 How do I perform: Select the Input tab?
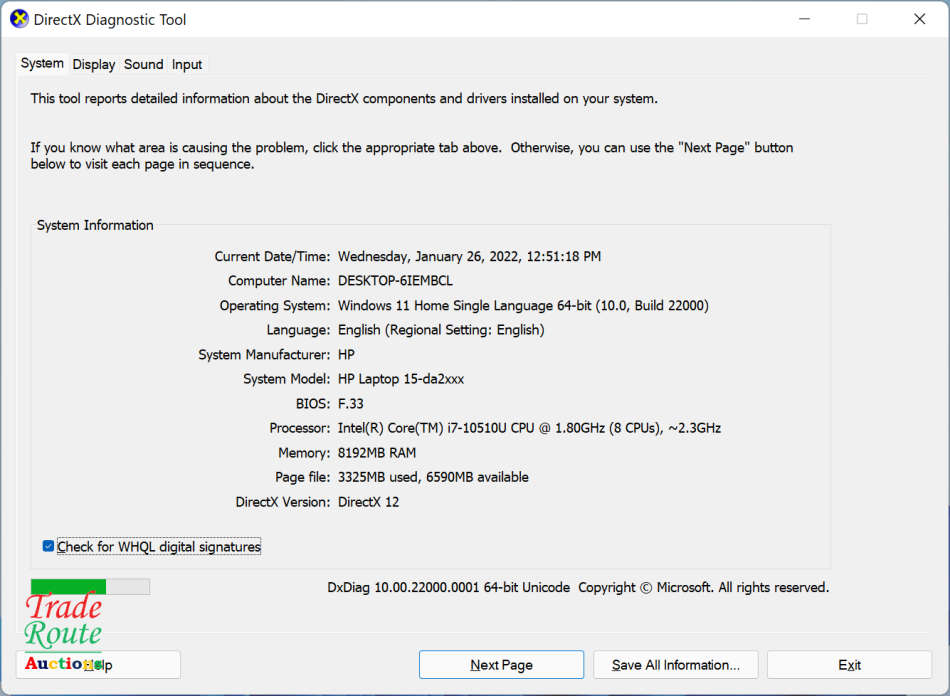click(187, 64)
